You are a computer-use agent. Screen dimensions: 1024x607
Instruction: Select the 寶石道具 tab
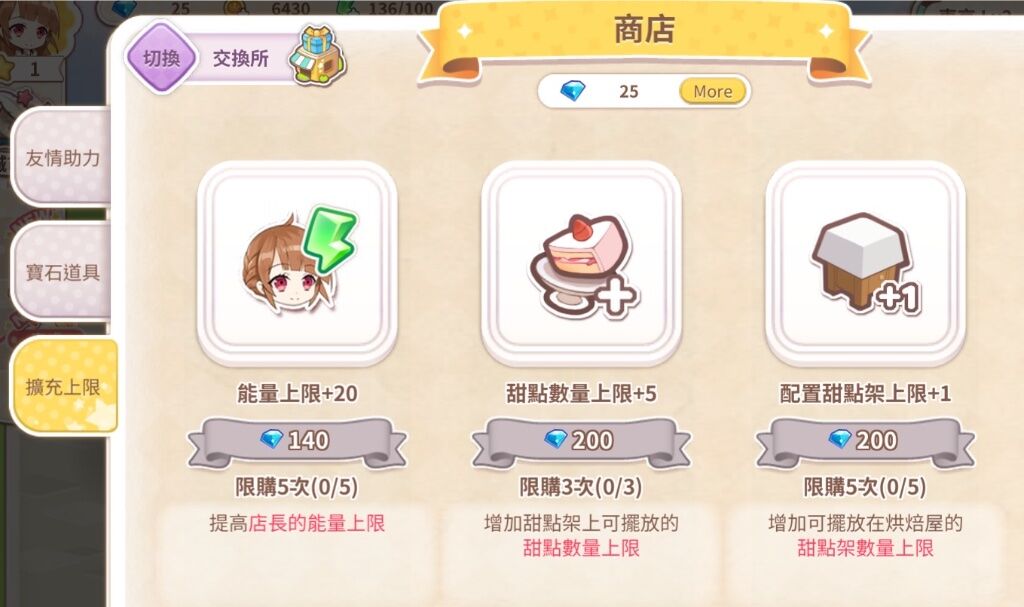pos(61,272)
